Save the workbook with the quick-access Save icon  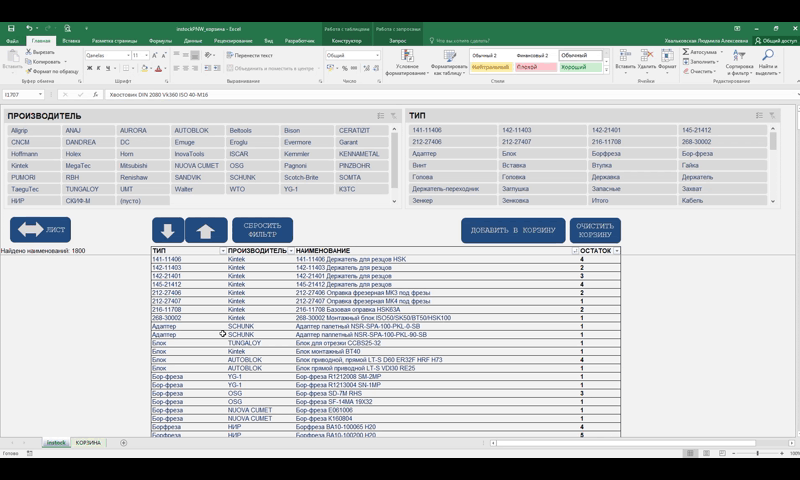(11, 29)
